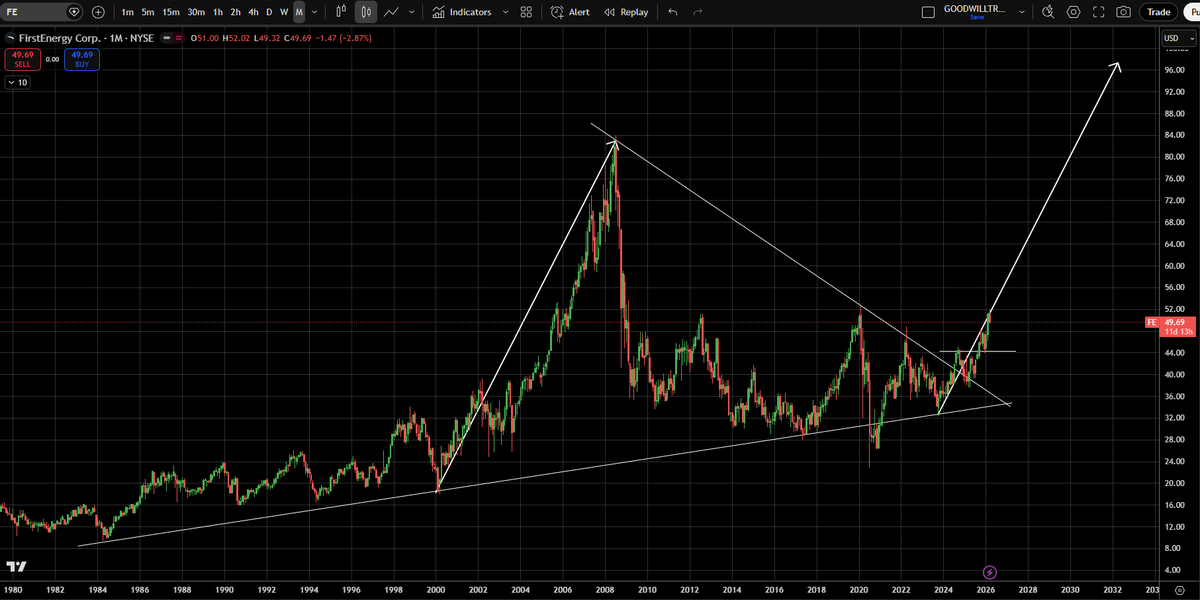Select the monthly M timeframe
This screenshot has height=600, width=1200.
click(x=299, y=12)
